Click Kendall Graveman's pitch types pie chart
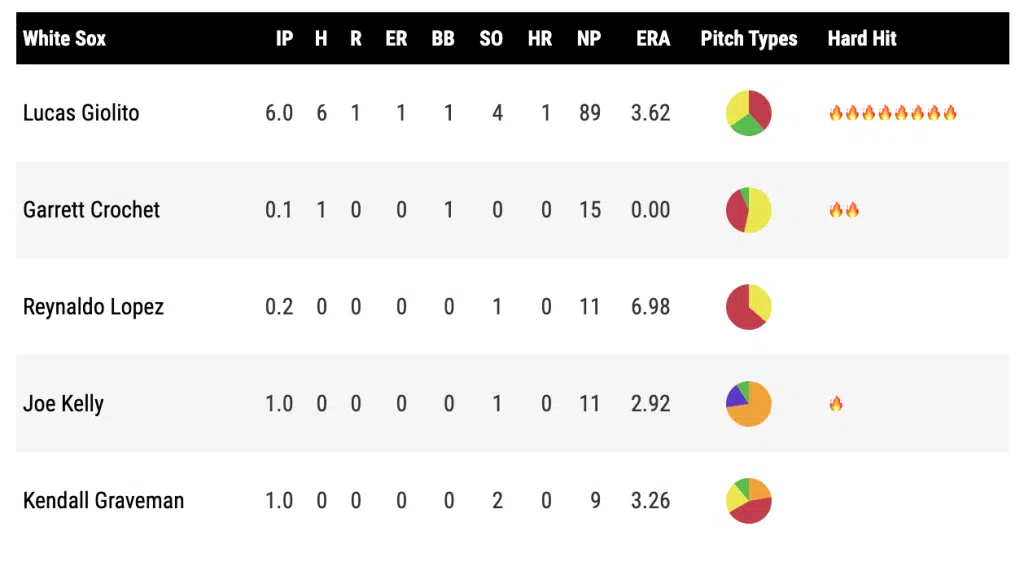This screenshot has width=1024, height=562. pos(748,501)
